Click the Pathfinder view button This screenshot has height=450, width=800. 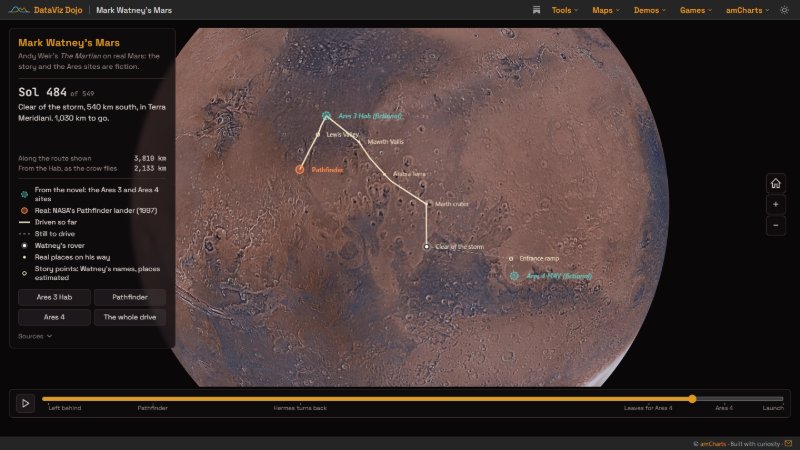point(130,297)
